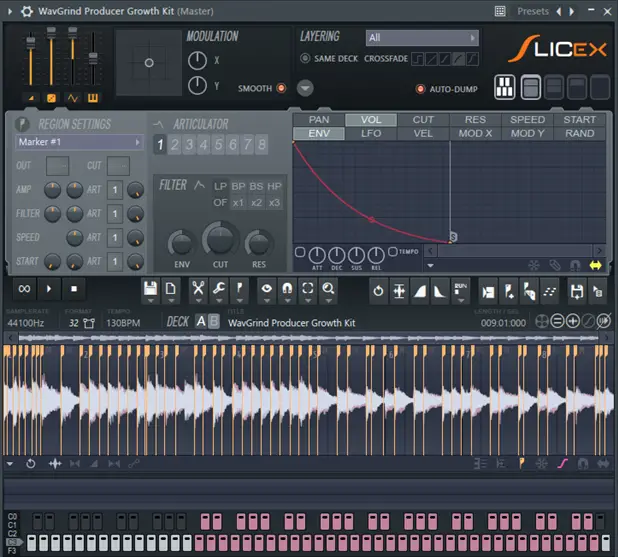
Task: Click the save-with-arrow export icon
Action: tap(577, 292)
